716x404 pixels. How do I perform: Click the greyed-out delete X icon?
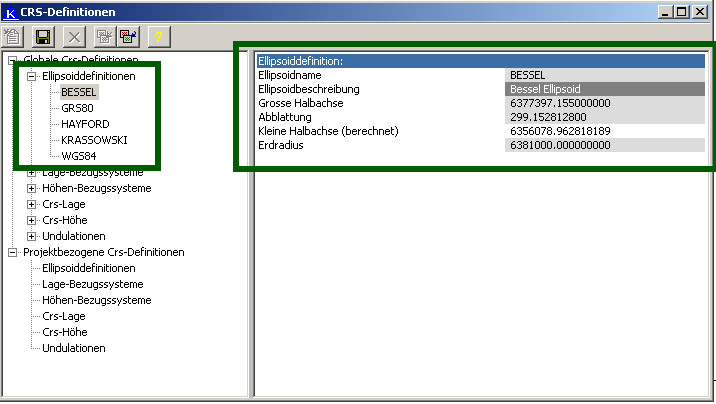(73, 37)
